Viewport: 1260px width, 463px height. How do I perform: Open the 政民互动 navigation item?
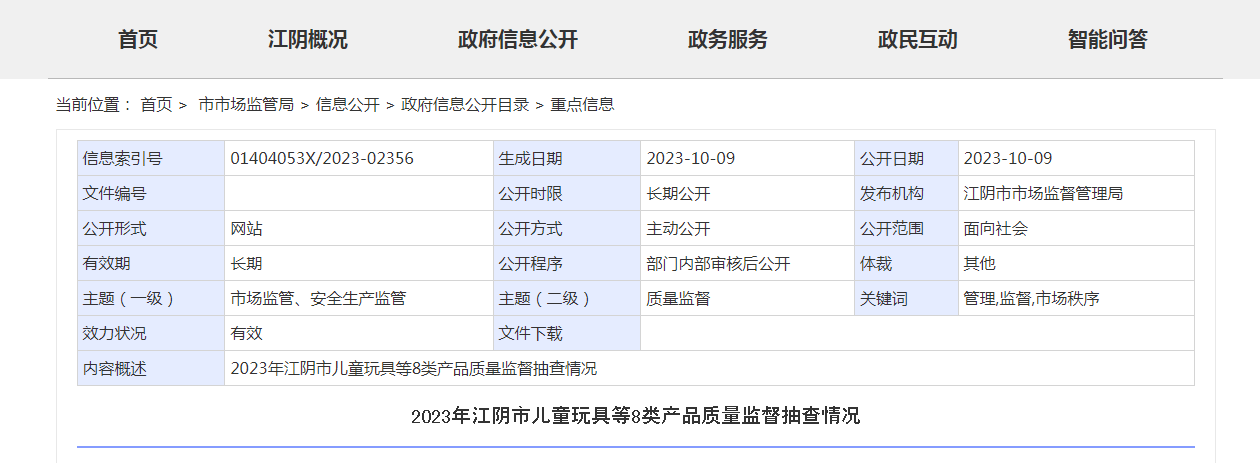tap(918, 40)
